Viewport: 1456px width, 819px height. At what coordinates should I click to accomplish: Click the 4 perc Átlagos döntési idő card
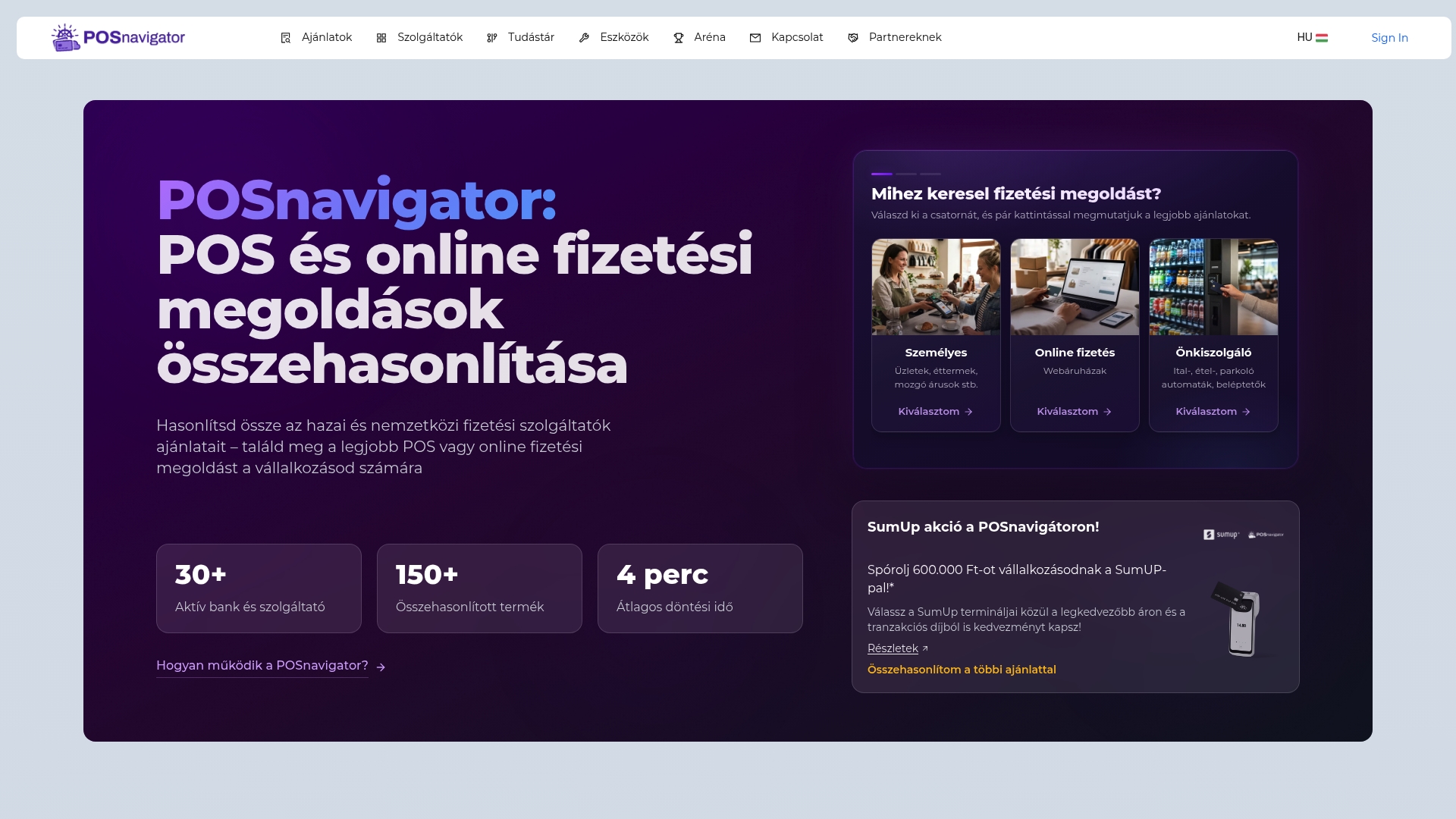pos(700,588)
